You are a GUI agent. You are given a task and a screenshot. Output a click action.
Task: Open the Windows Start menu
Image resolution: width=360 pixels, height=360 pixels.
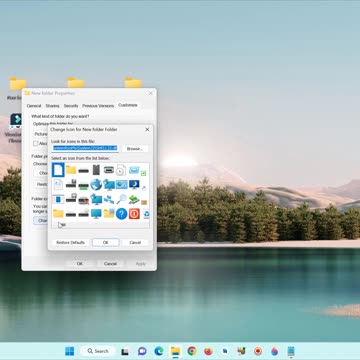tap(70, 351)
